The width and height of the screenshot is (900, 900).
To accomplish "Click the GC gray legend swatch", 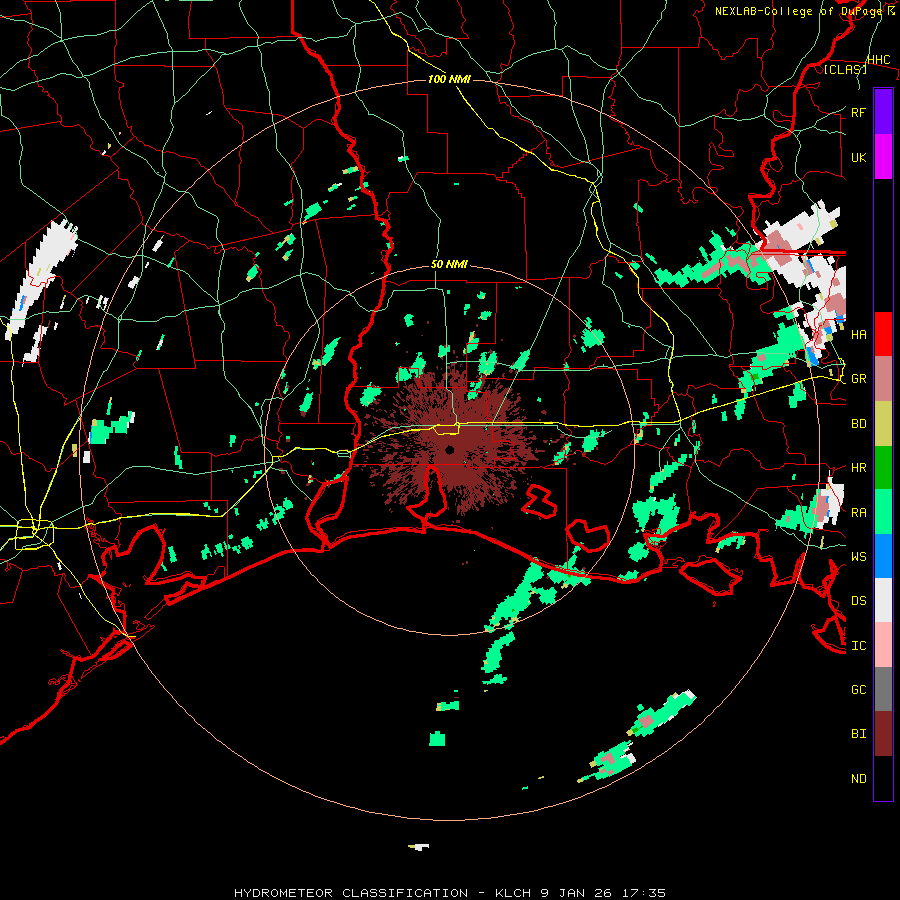I will click(x=883, y=689).
